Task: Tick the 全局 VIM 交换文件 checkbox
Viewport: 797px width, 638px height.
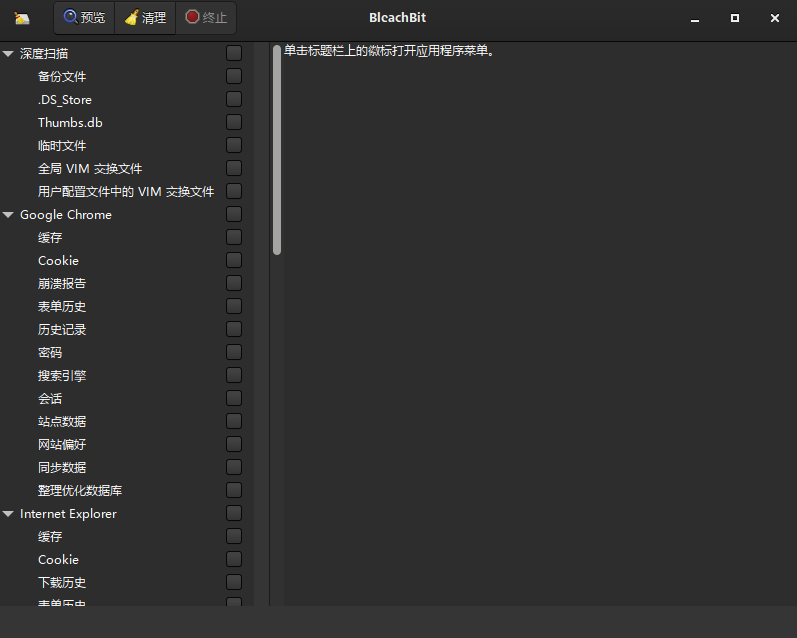Action: pos(234,168)
